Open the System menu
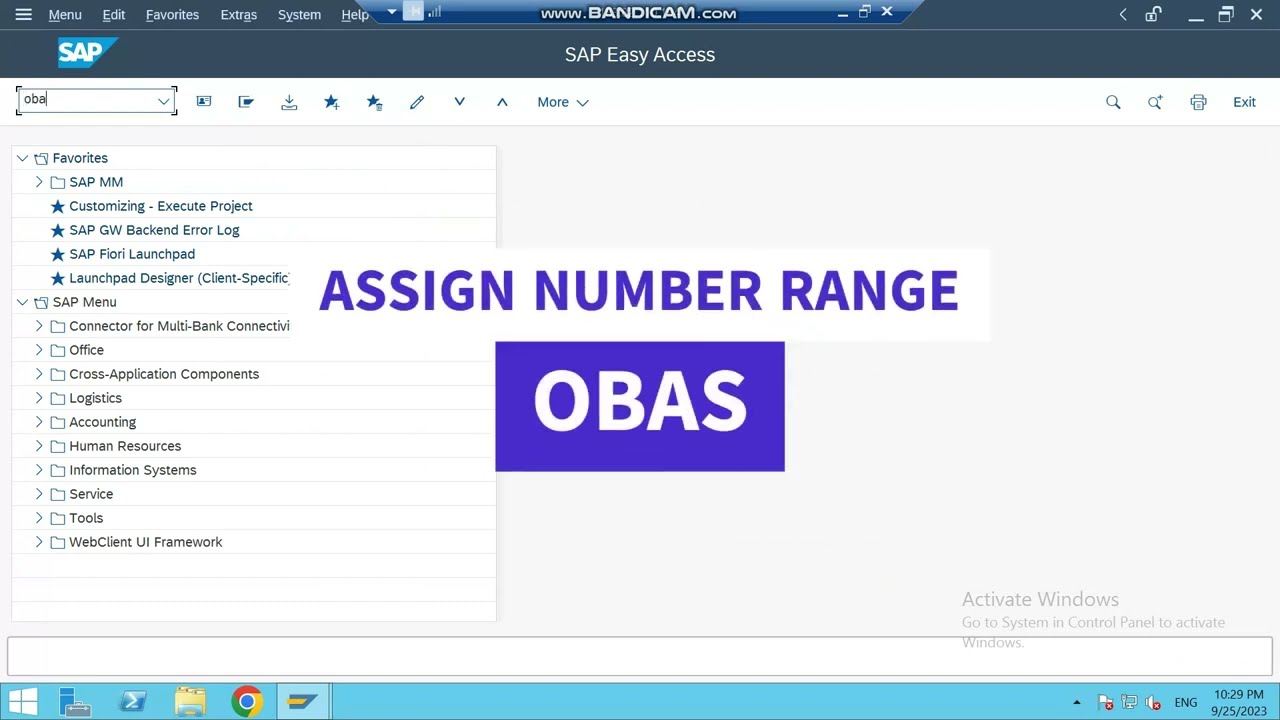 (299, 15)
